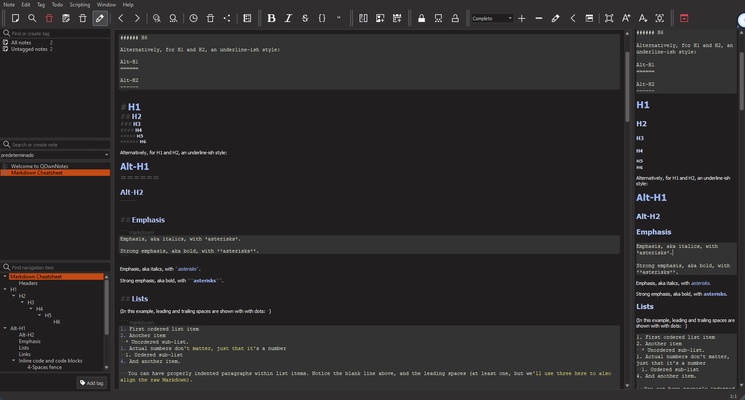Click the solid lock encrypt note icon
Screen dimensions: 745x400
click(x=421, y=18)
